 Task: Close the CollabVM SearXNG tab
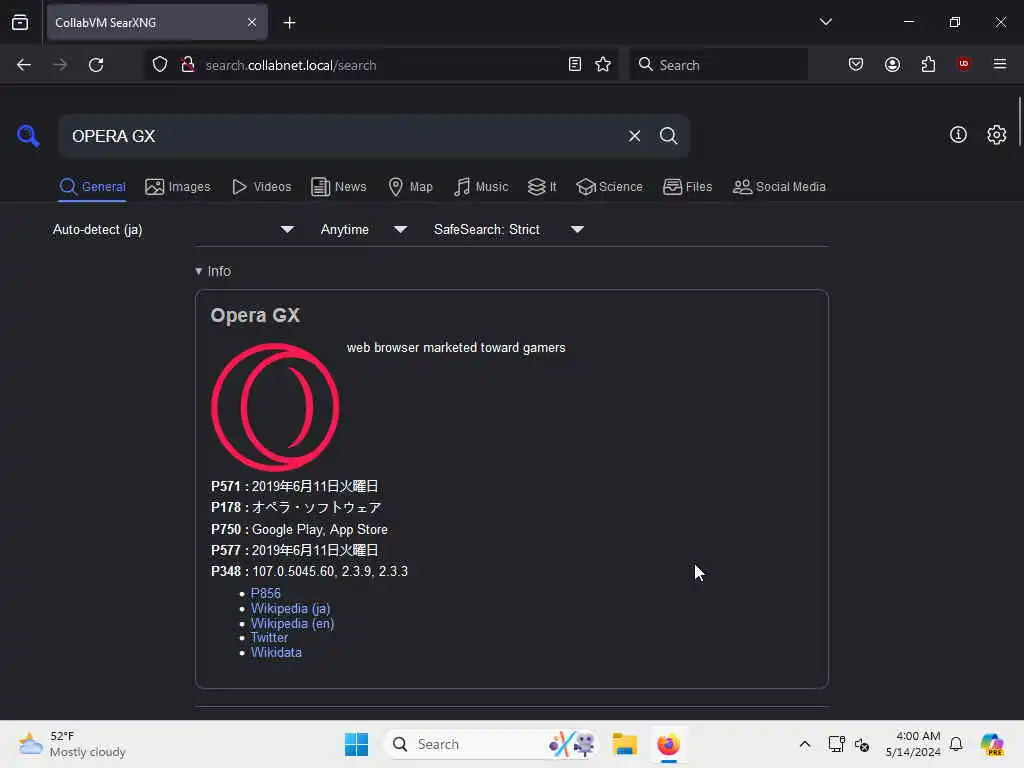[x=252, y=22]
